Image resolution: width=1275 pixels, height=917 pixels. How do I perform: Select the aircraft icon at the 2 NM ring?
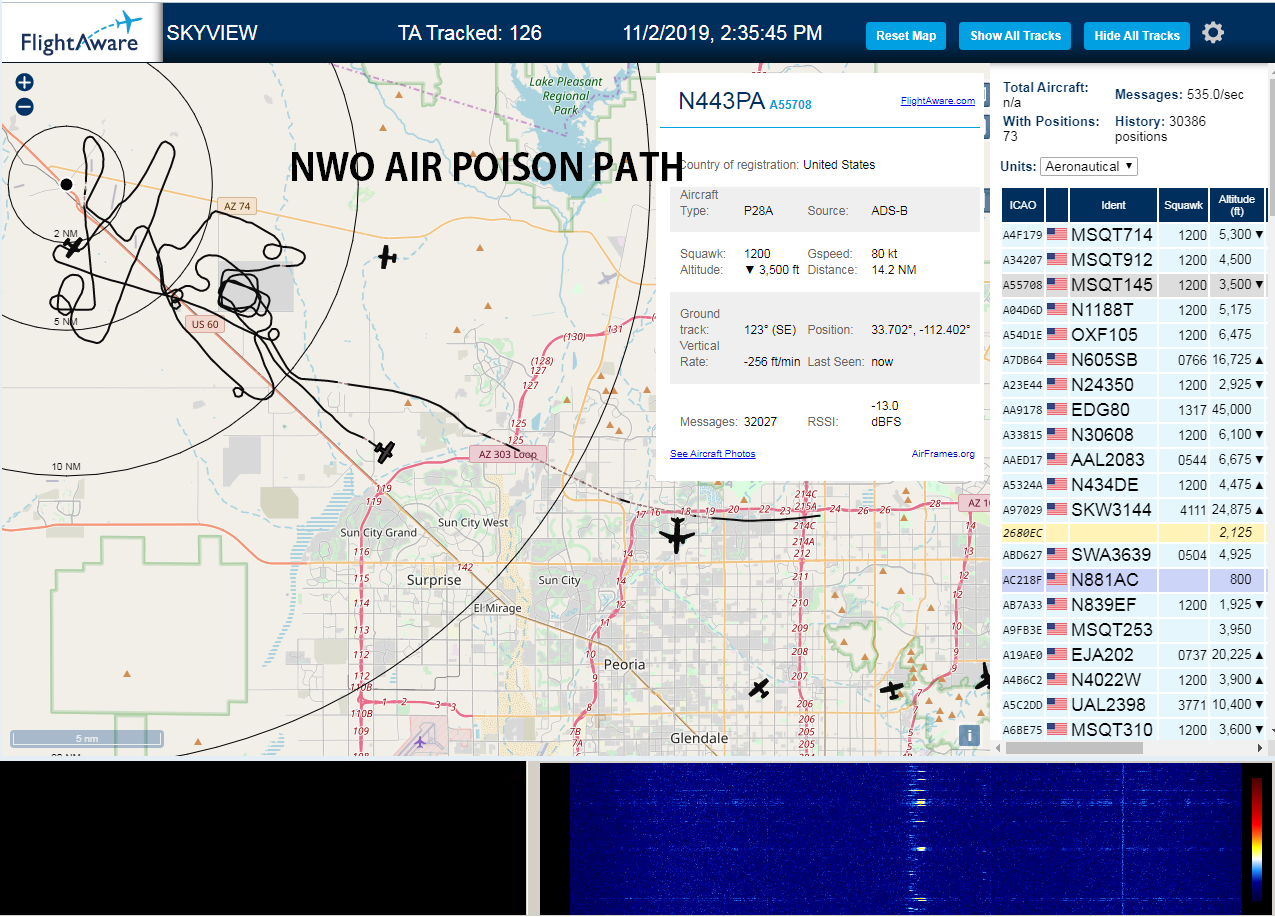point(72,246)
